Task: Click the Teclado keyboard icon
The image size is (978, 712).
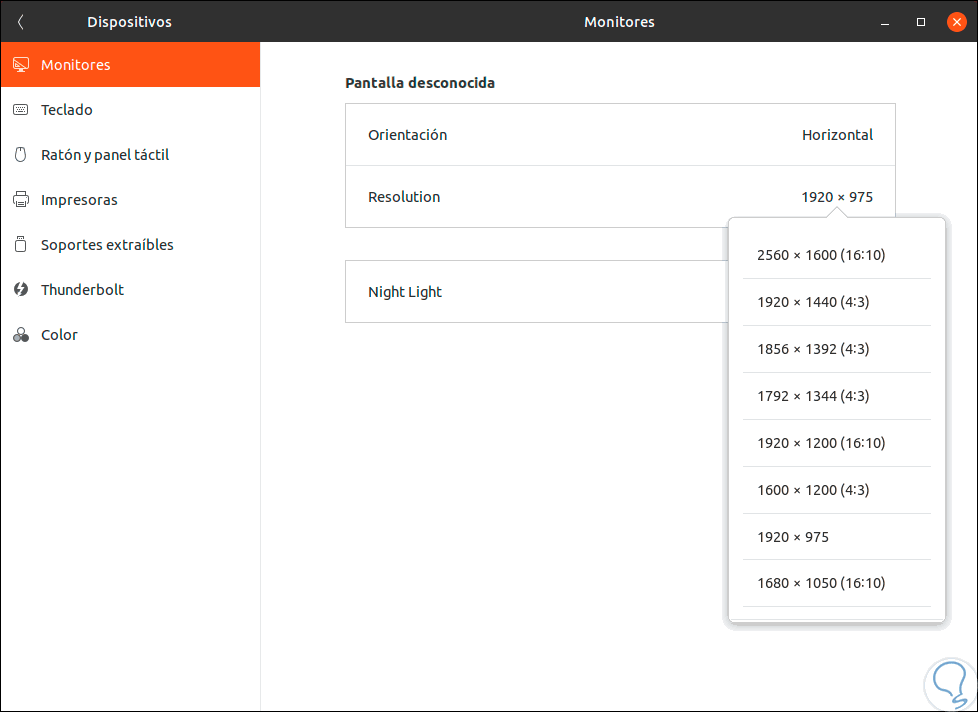Action: [20, 110]
